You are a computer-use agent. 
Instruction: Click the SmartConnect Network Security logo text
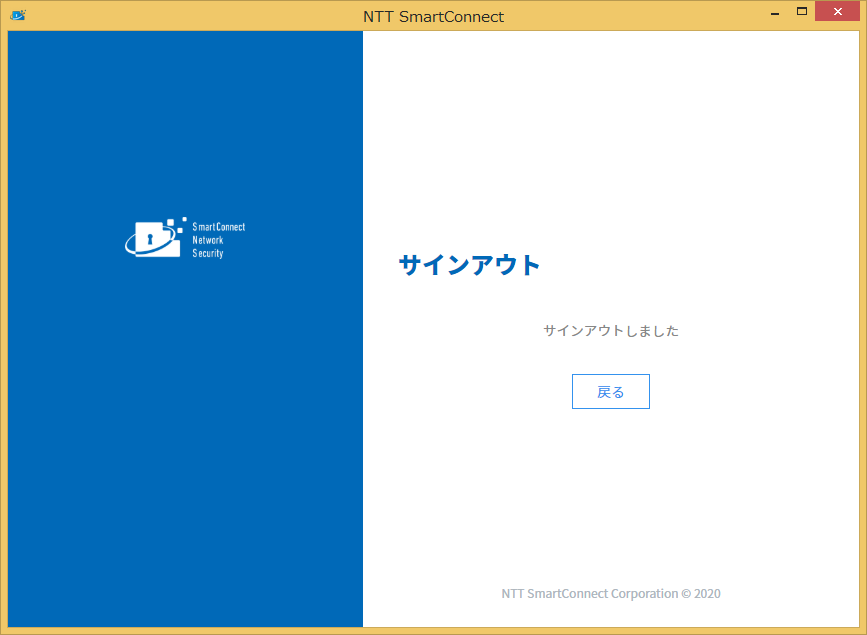218,240
